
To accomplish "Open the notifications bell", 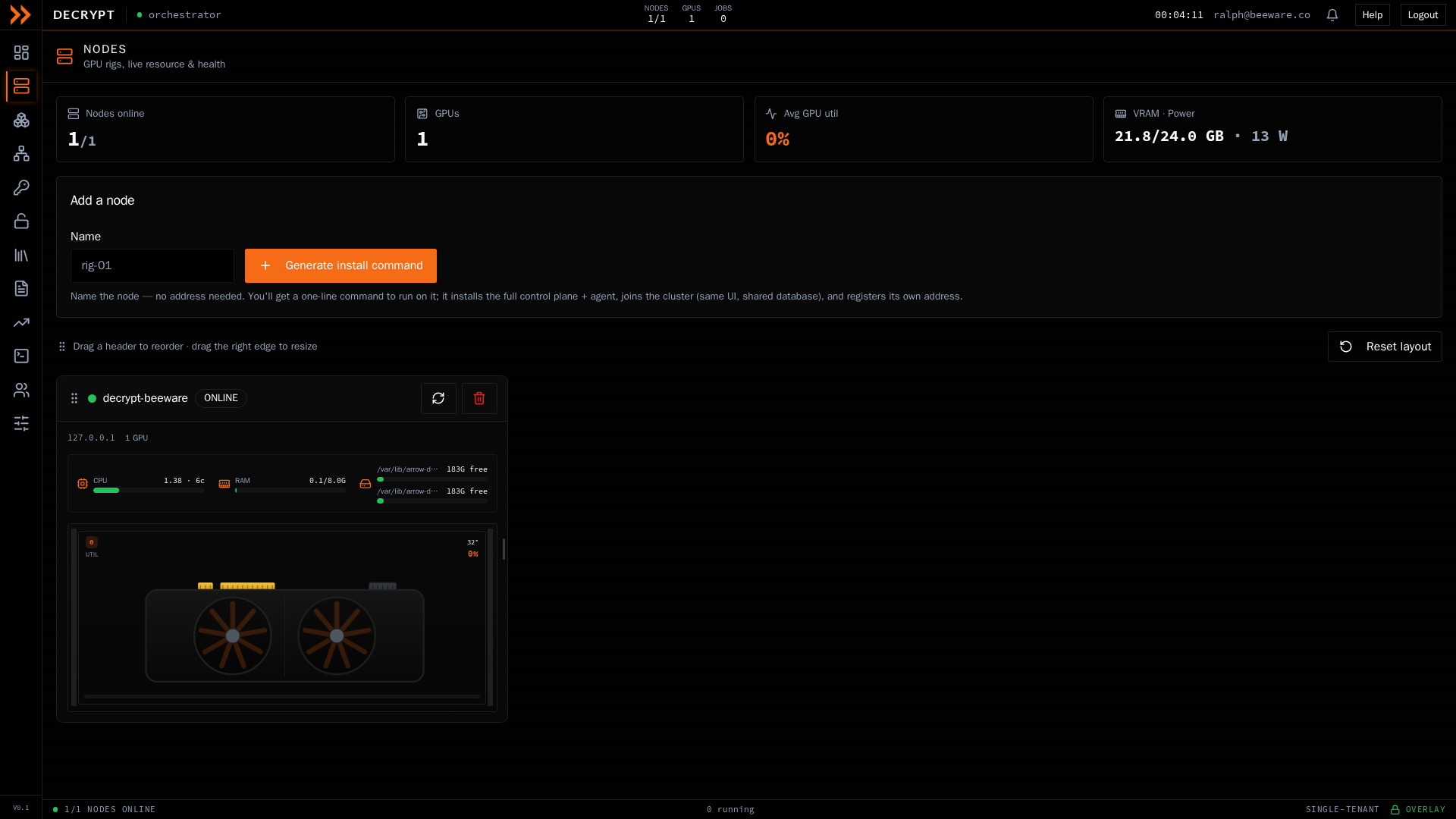I will point(1332,15).
